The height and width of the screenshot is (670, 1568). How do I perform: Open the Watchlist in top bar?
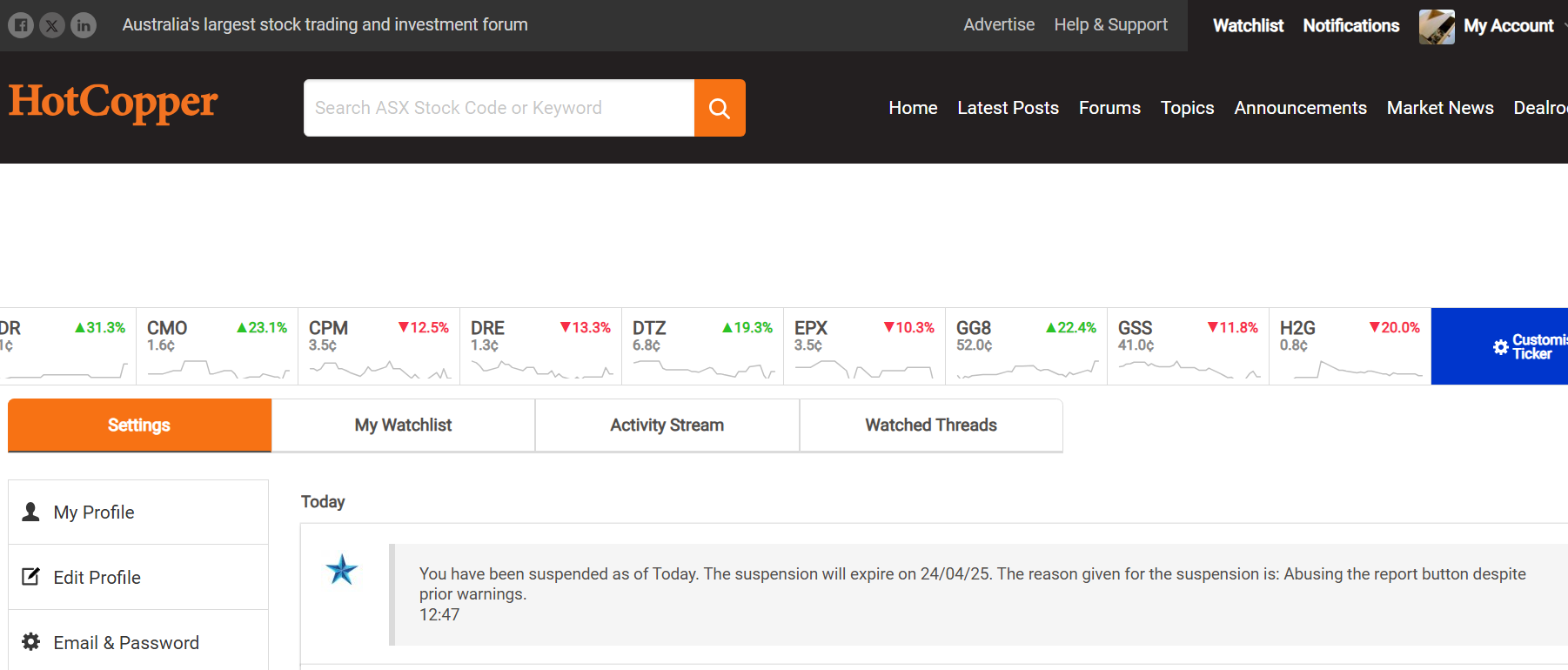click(x=1248, y=25)
